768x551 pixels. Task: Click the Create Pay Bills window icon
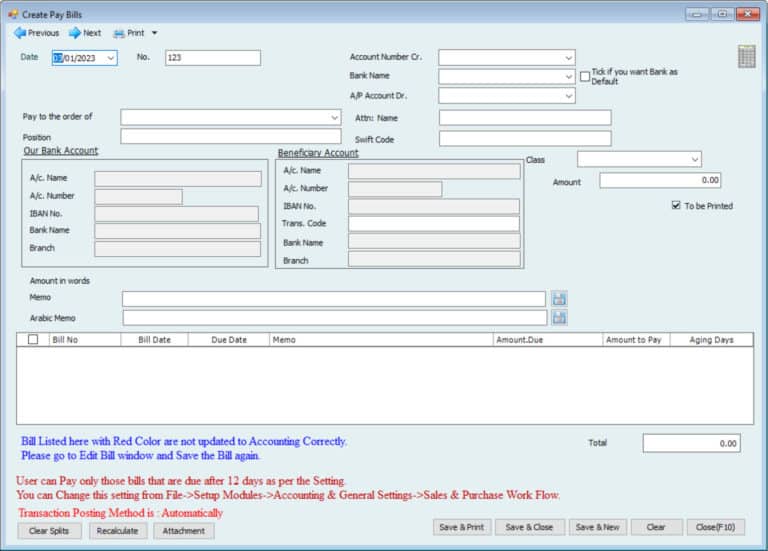(12, 13)
